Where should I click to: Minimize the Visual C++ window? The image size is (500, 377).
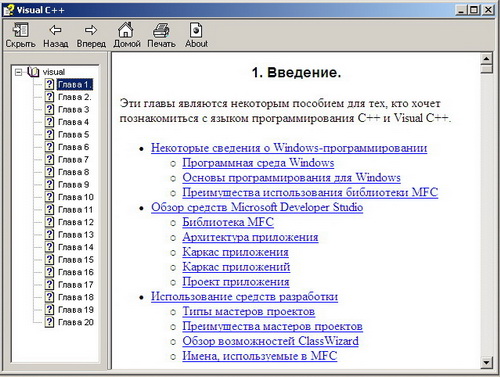click(x=461, y=10)
